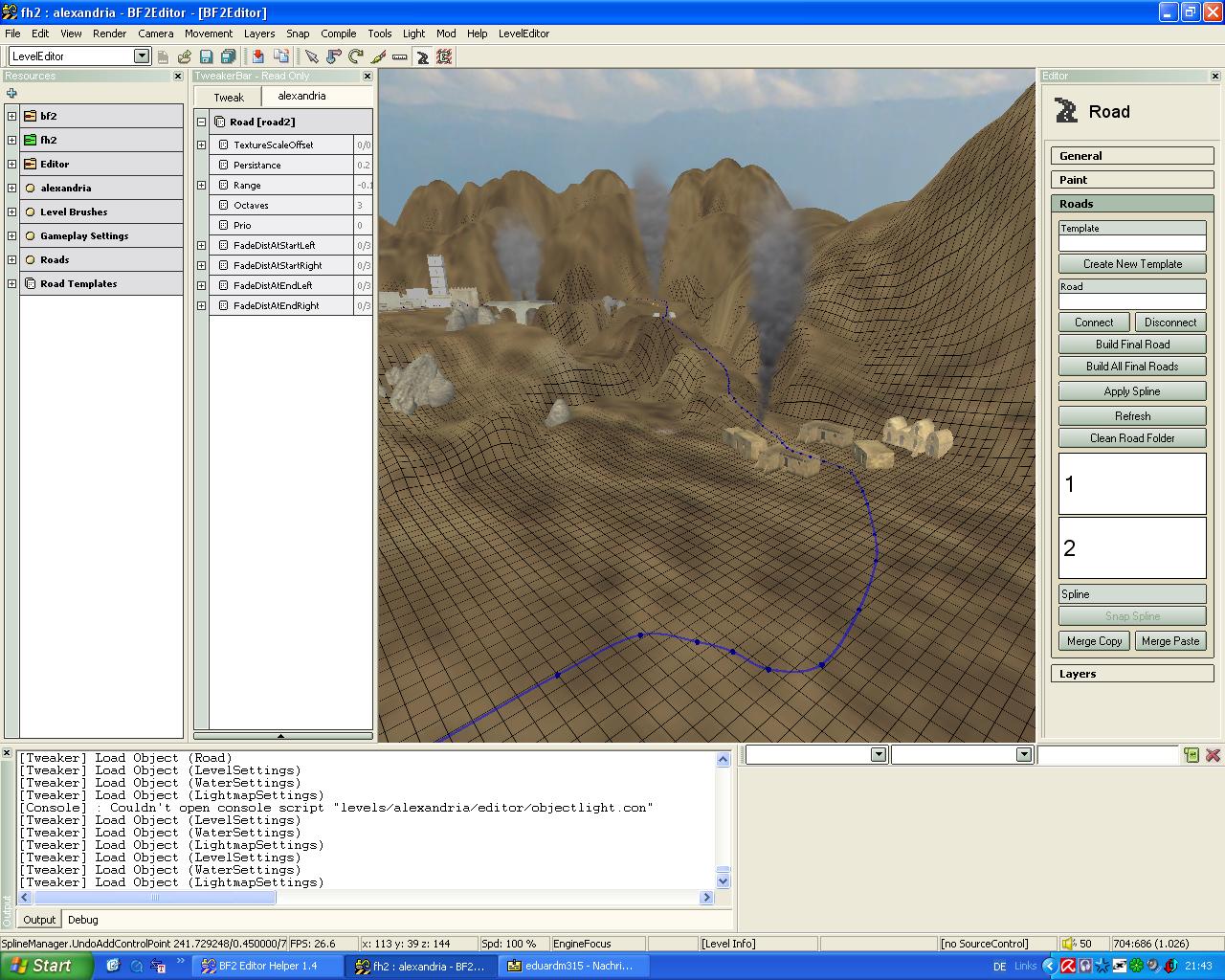This screenshot has width=1225, height=980.
Task: Select the Road editor tool icon
Action: click(x=422, y=57)
